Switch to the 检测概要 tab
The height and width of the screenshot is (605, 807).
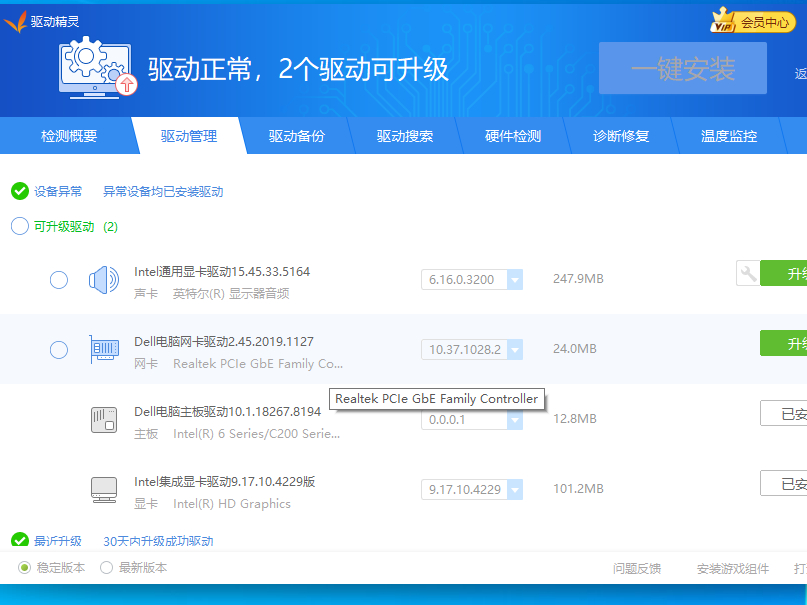69,136
